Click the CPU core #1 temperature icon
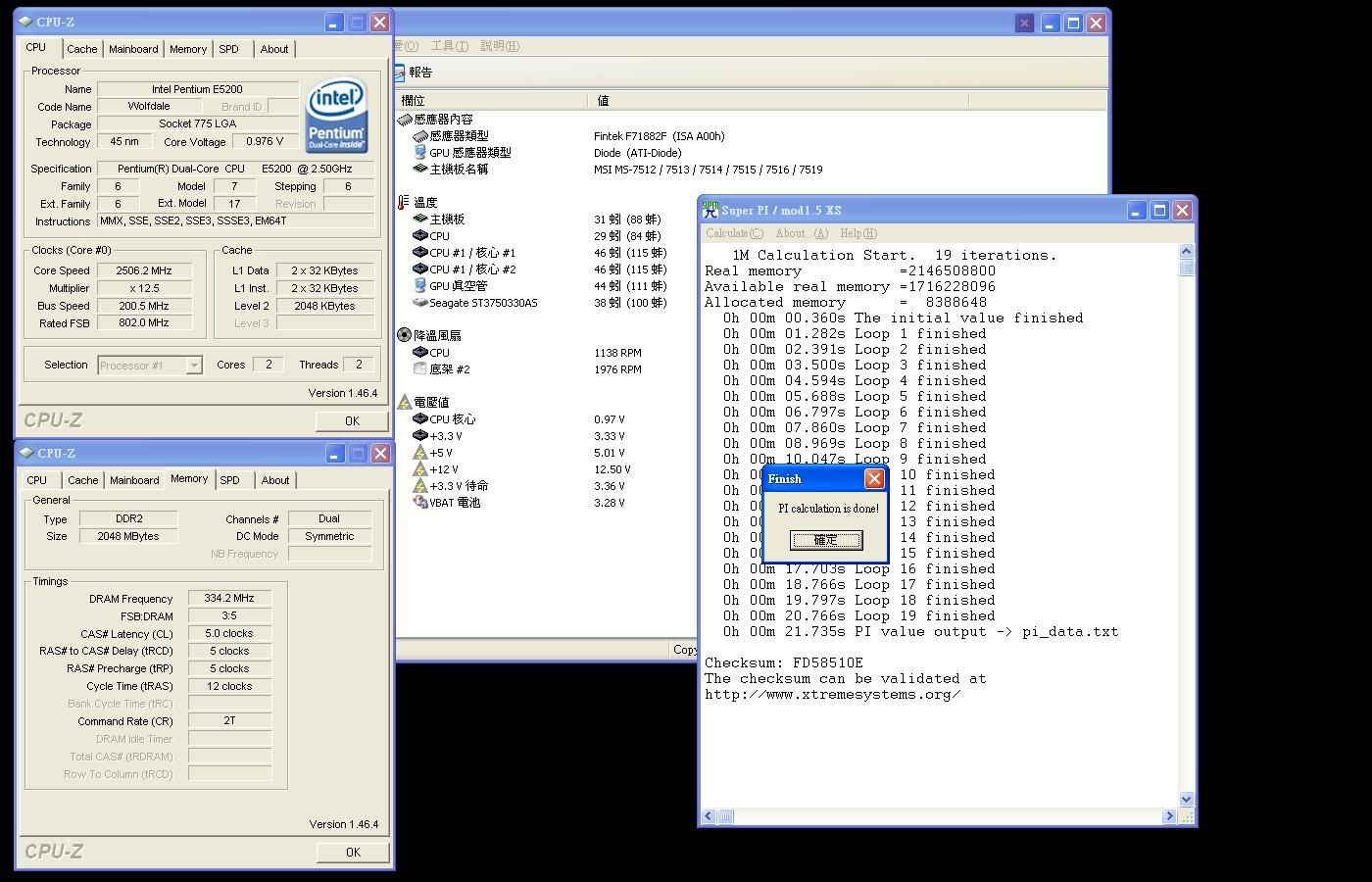The width and height of the screenshot is (1372, 882). (x=420, y=252)
